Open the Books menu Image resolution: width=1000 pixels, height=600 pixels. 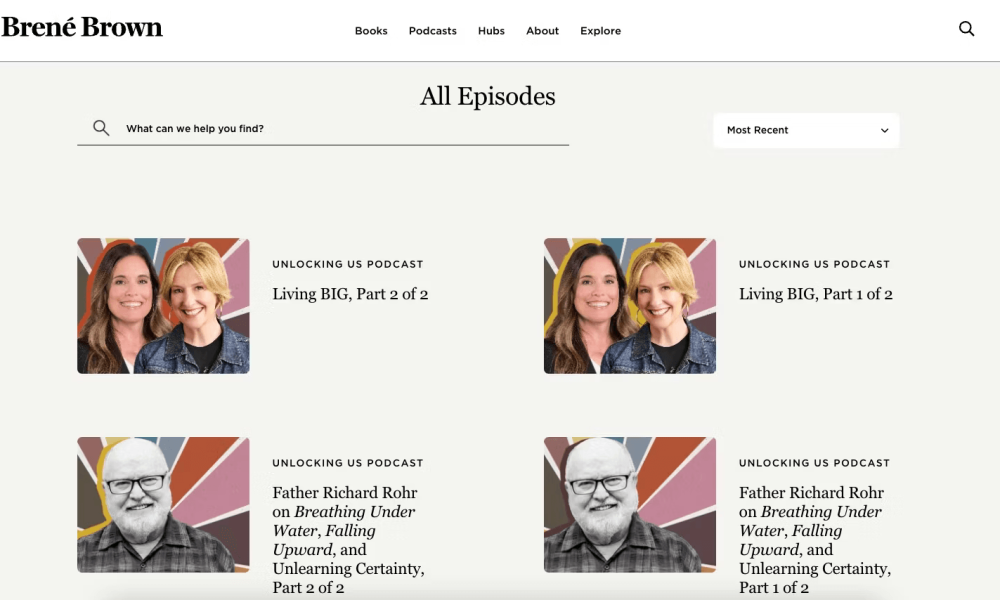point(371,31)
